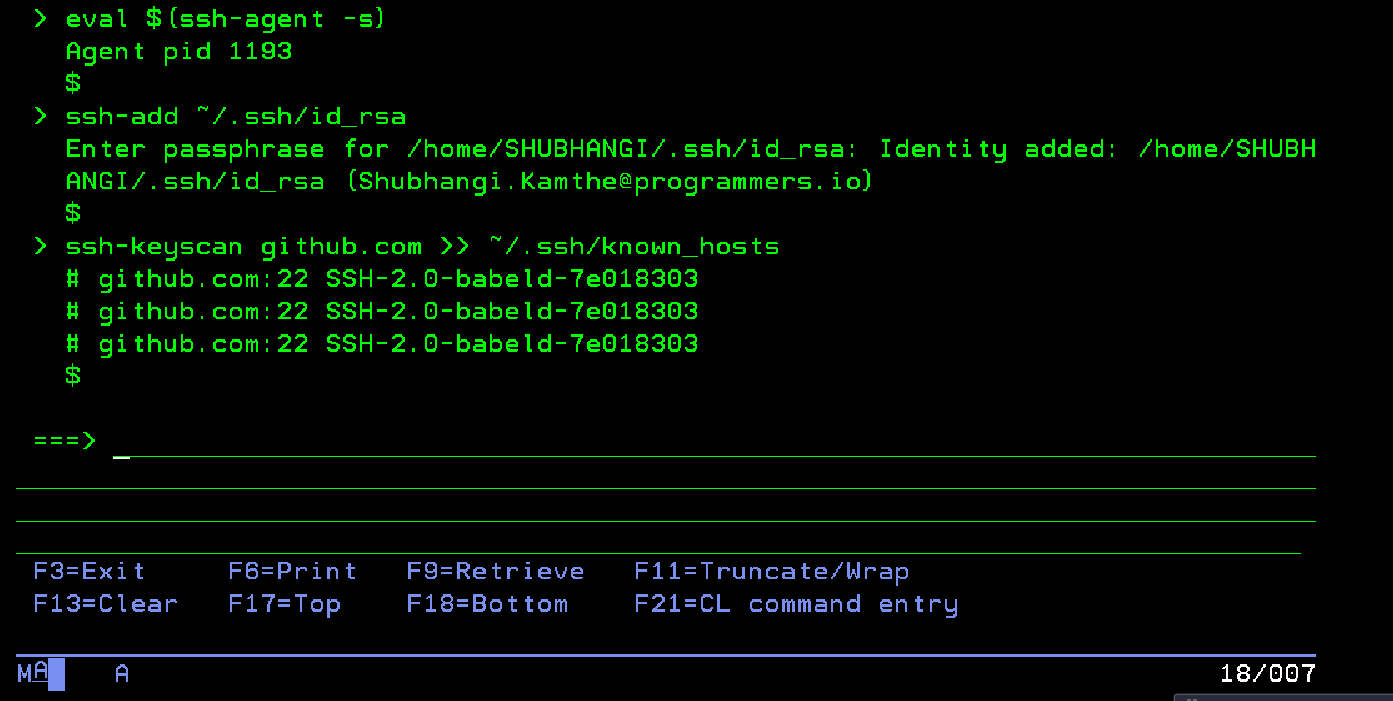Click the standalone A indicator in status bar
1393x701 pixels.
(122, 674)
